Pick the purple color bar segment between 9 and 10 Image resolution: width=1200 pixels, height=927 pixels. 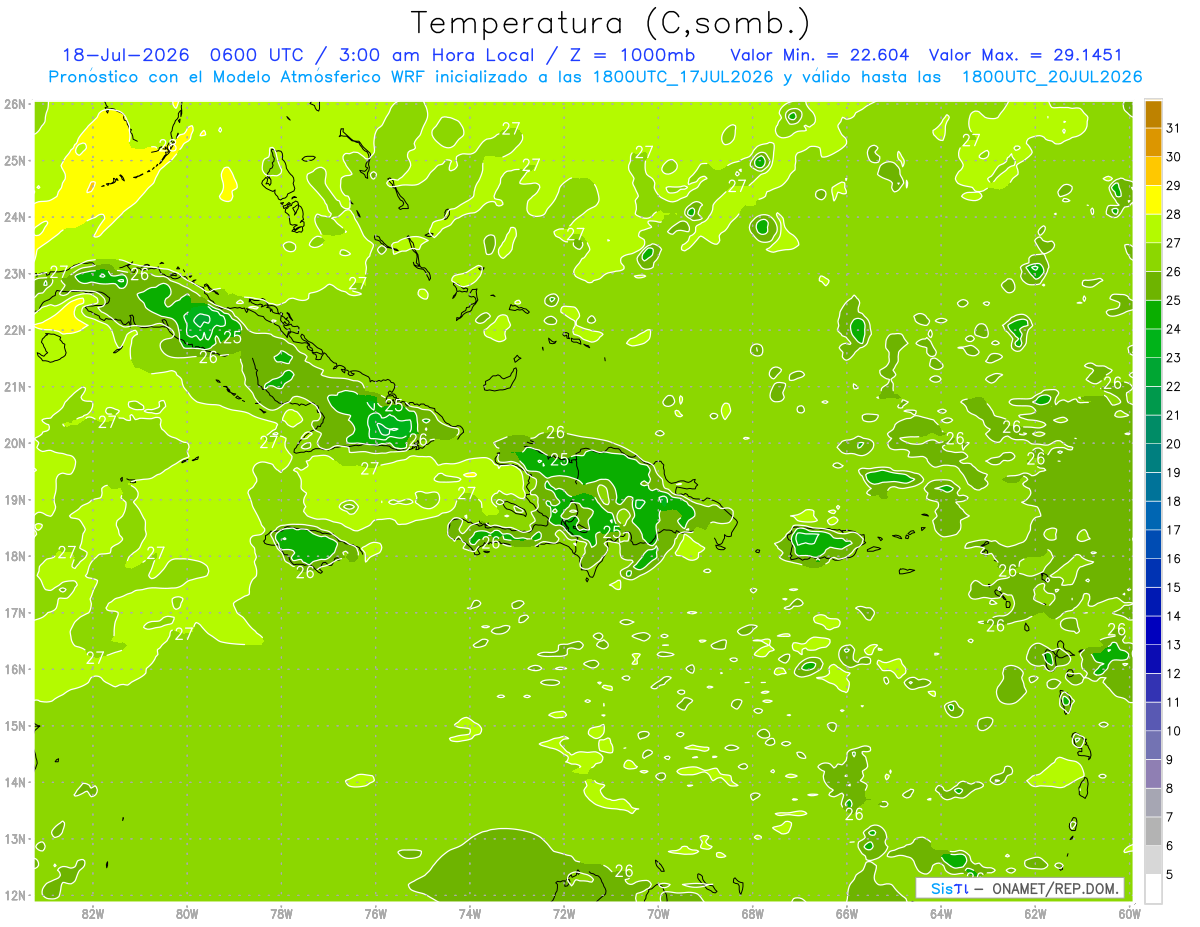pyautogui.click(x=1153, y=745)
